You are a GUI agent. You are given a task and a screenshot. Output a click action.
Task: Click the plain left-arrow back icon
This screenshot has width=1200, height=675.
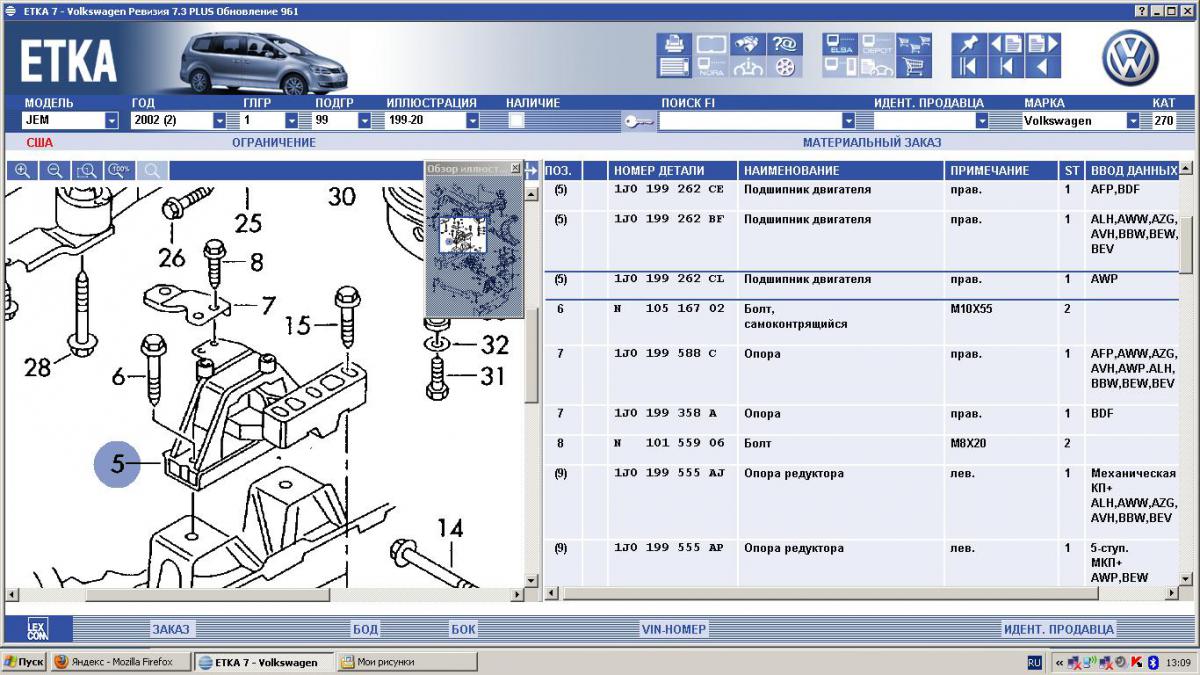[1043, 67]
